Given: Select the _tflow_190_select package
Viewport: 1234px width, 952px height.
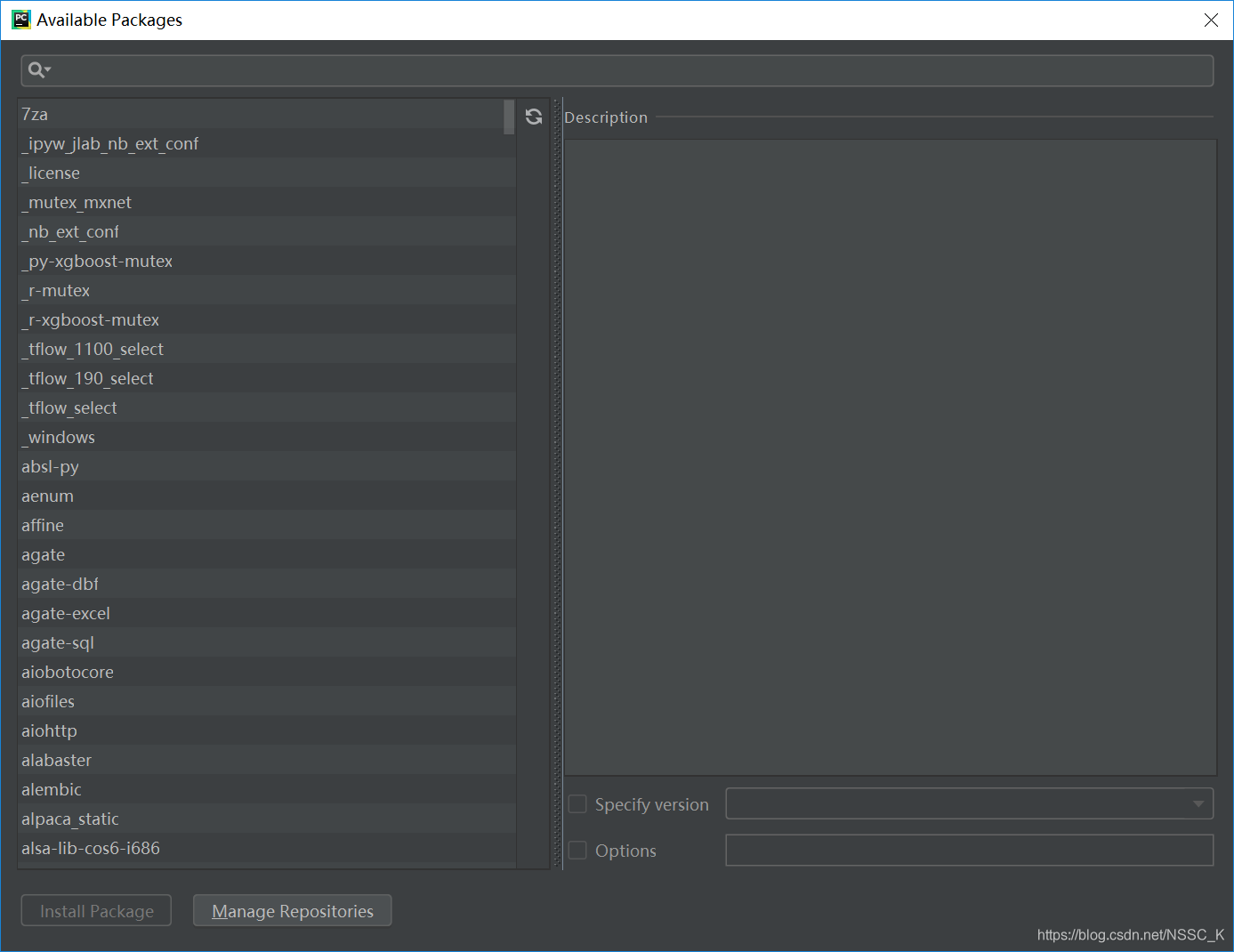Looking at the screenshot, I should click(x=267, y=378).
